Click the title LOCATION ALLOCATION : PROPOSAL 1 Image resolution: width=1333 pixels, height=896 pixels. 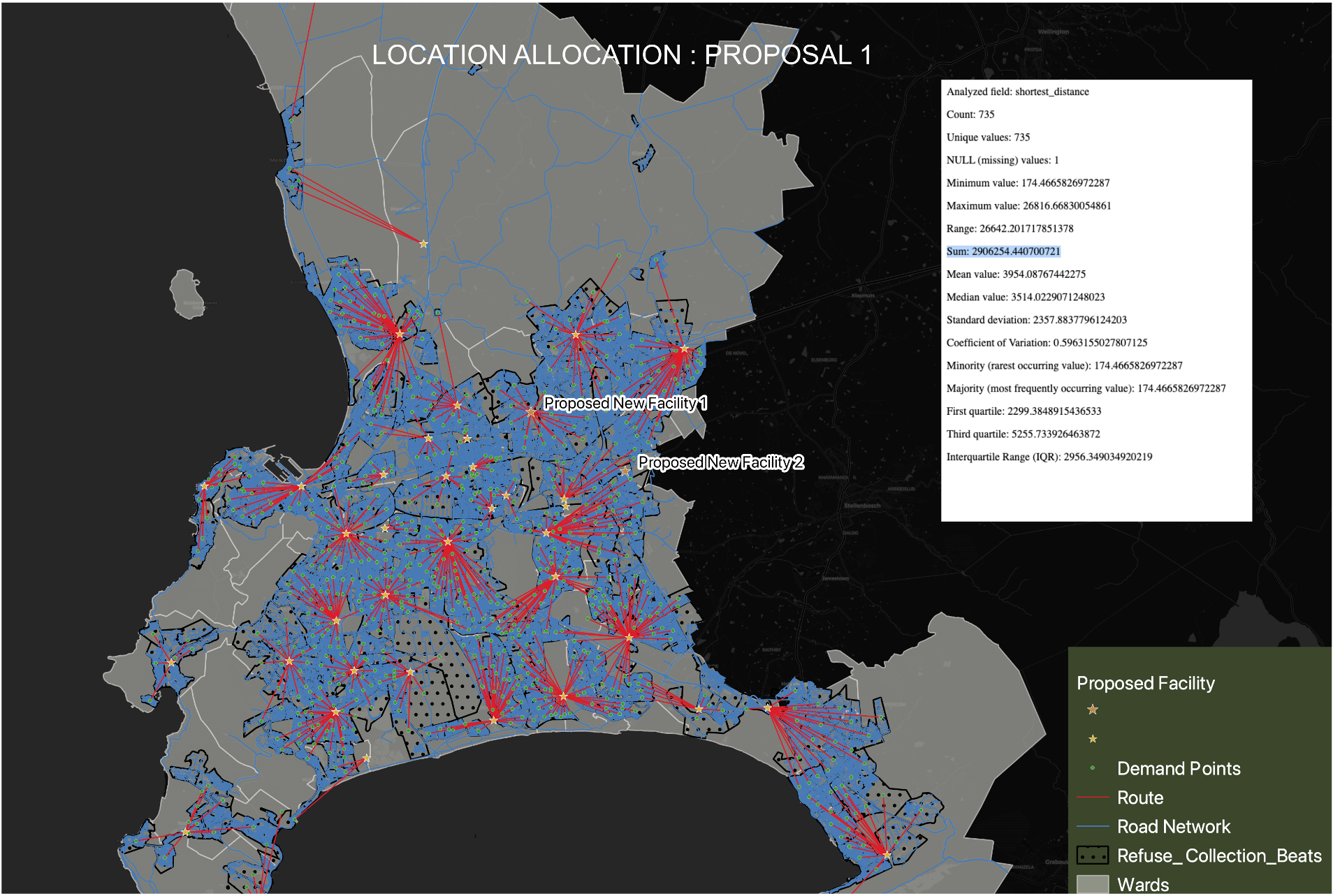[x=622, y=55]
